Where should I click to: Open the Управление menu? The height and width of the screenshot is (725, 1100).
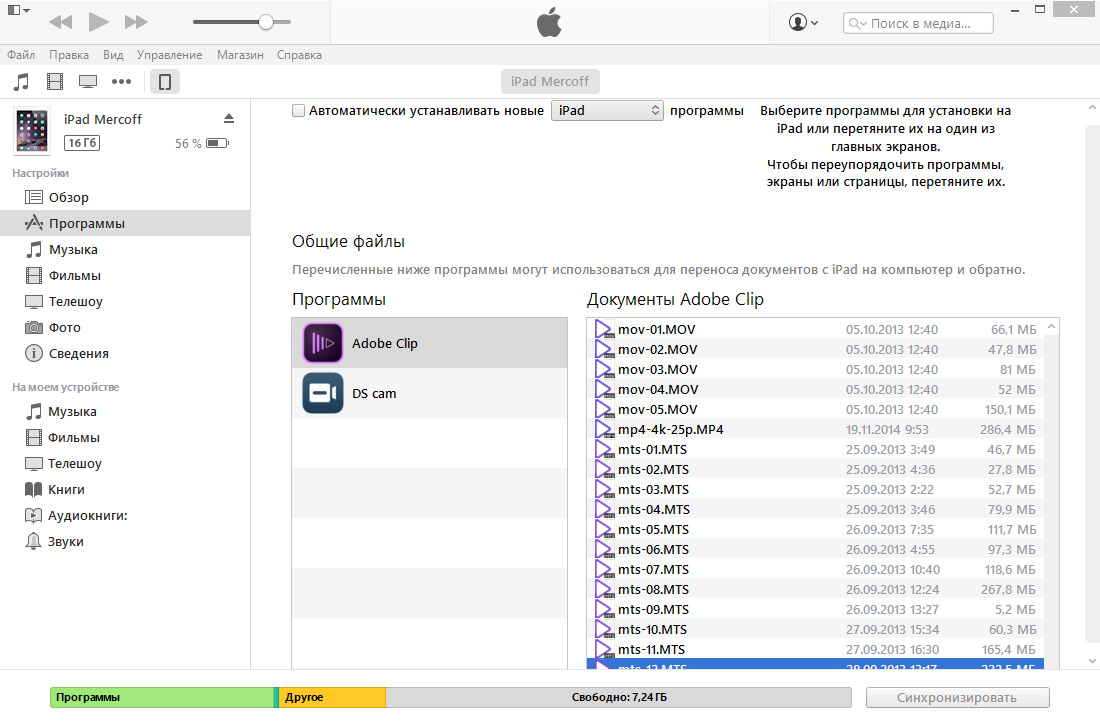click(169, 55)
